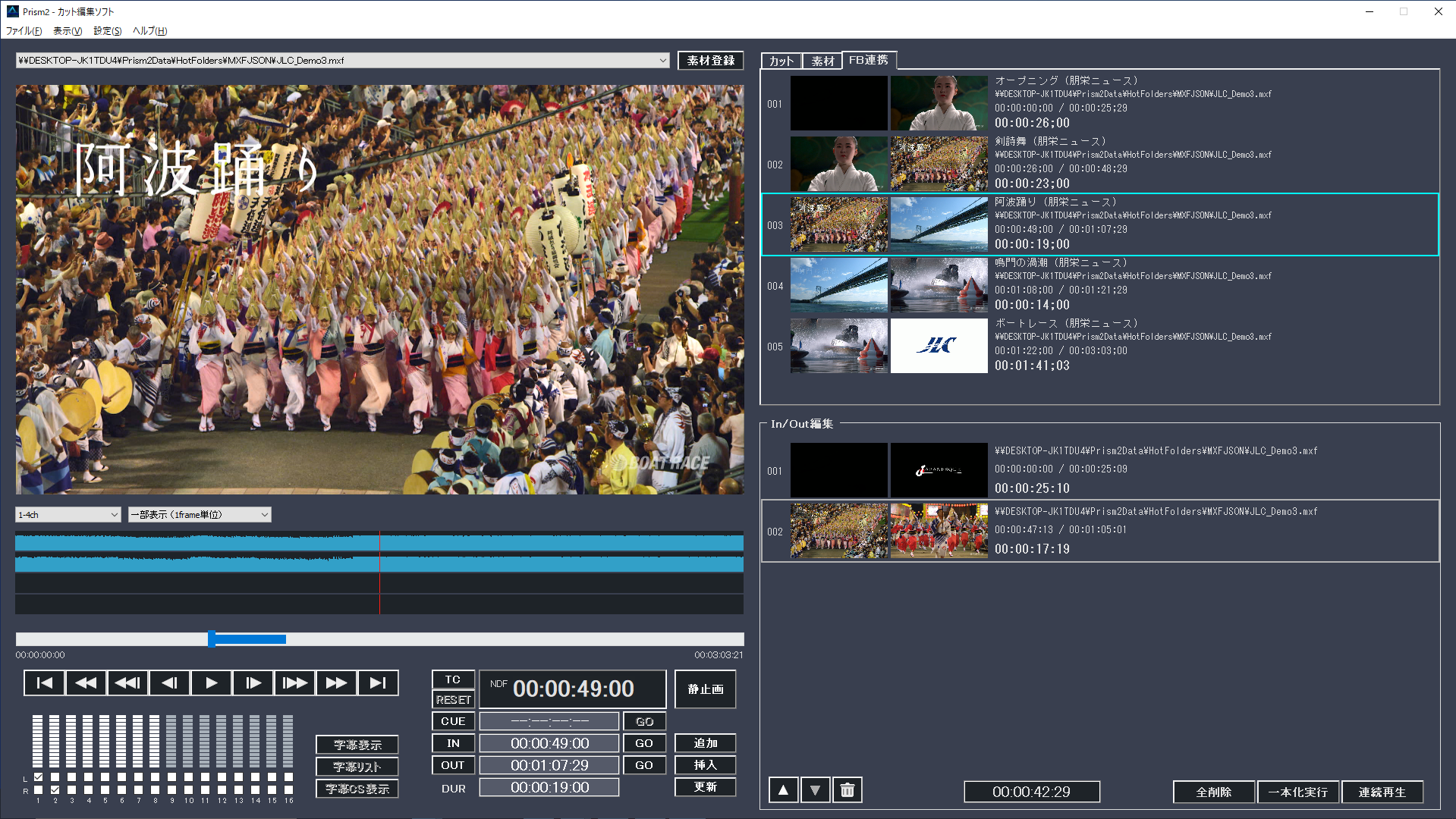The image size is (1456, 819).
Task: Move the selected cut down
Action: 815,790
